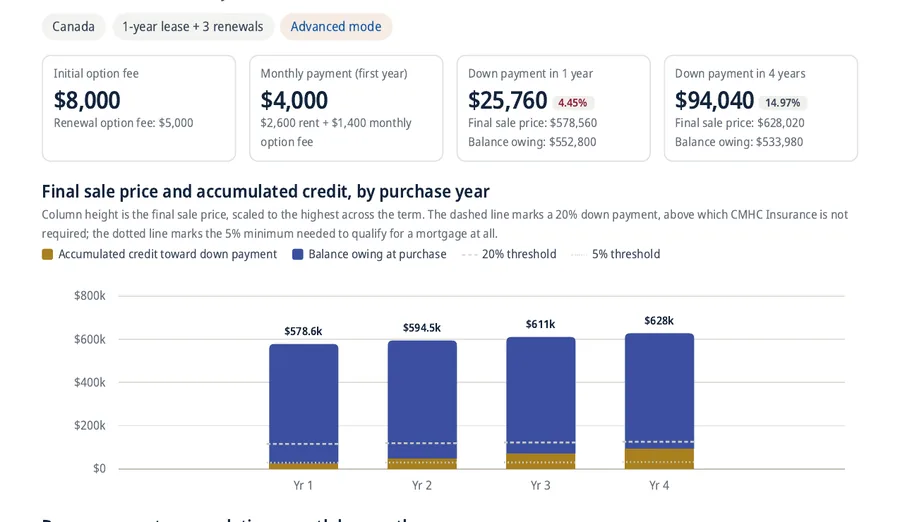Image resolution: width=900 pixels, height=522 pixels.
Task: Click the Yr 3 axis label
Action: point(540,485)
